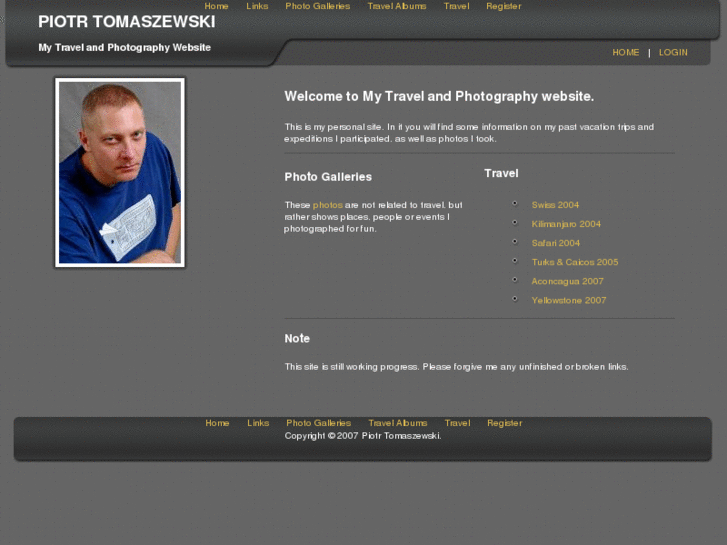727x545 pixels.
Task: Select Travel in the top navigation bar
Action: pyautogui.click(x=456, y=6)
